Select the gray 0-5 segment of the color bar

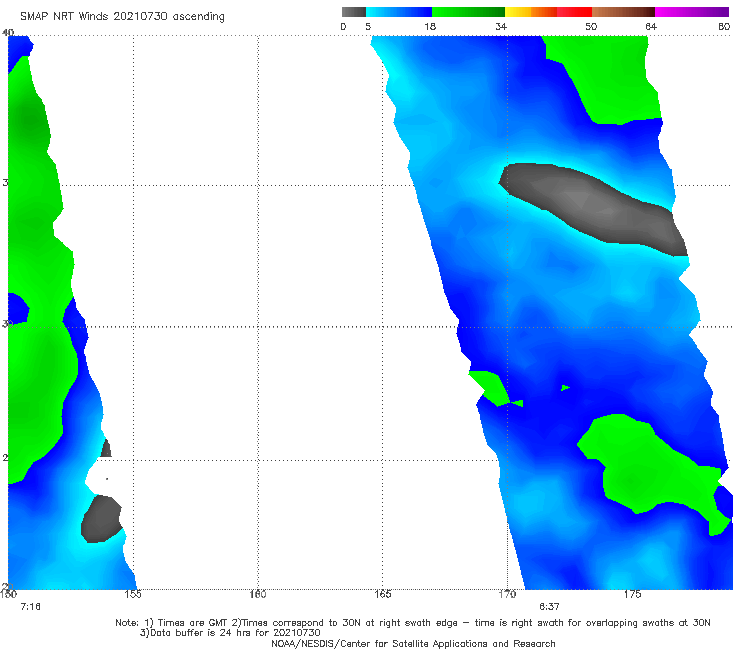[353, 12]
